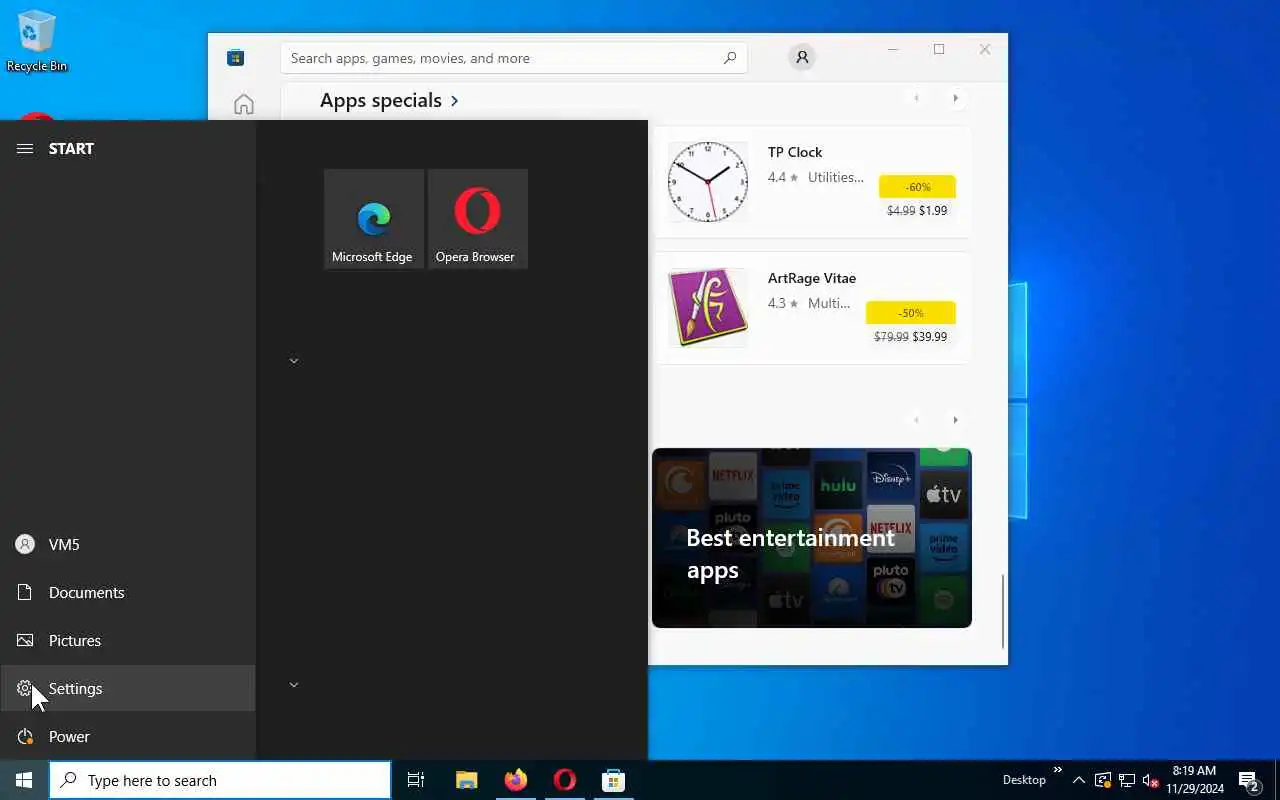Open Documents from Start menu
The height and width of the screenshot is (800, 1280).
coord(128,592)
